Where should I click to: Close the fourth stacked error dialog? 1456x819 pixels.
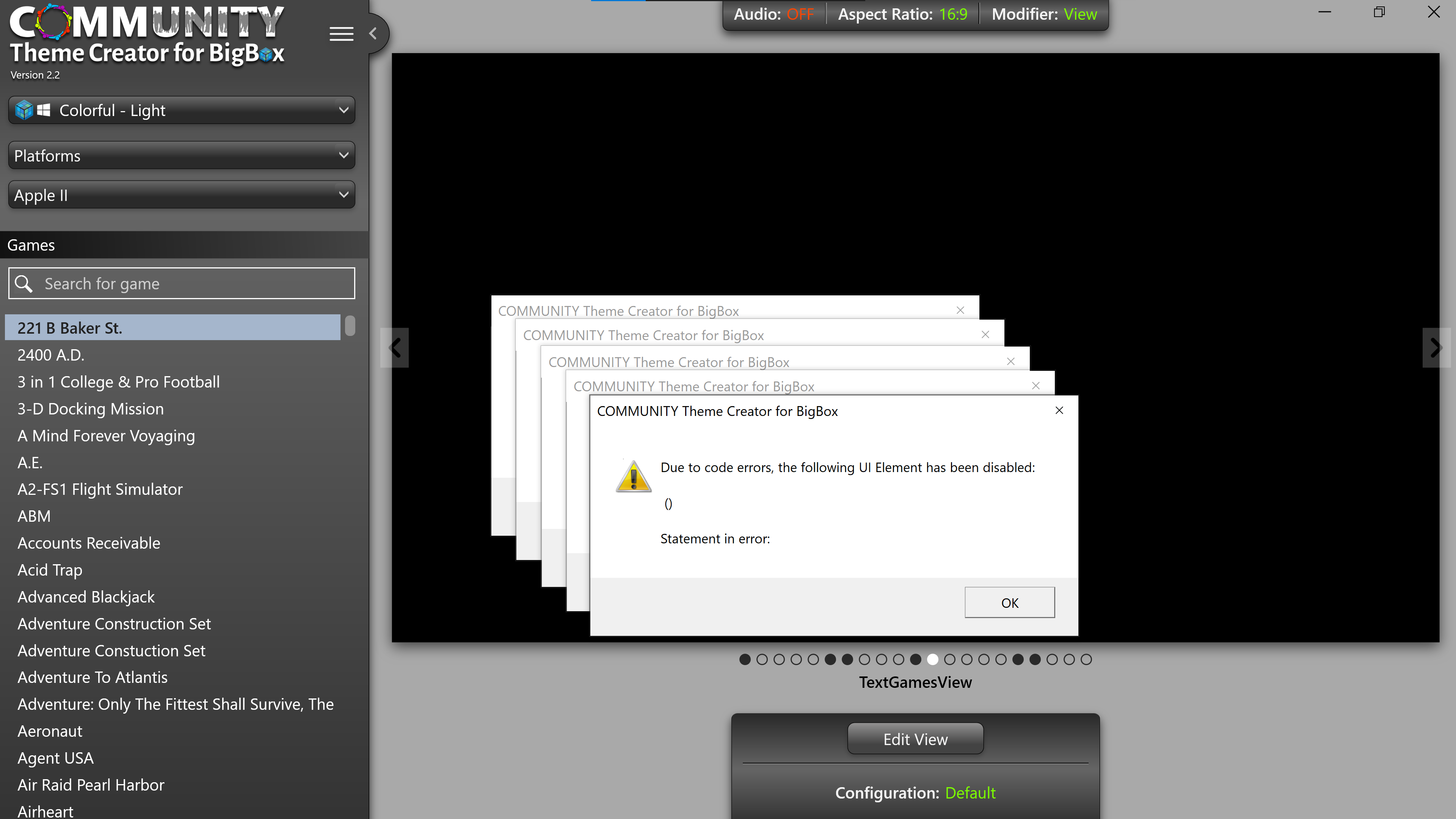click(985, 334)
